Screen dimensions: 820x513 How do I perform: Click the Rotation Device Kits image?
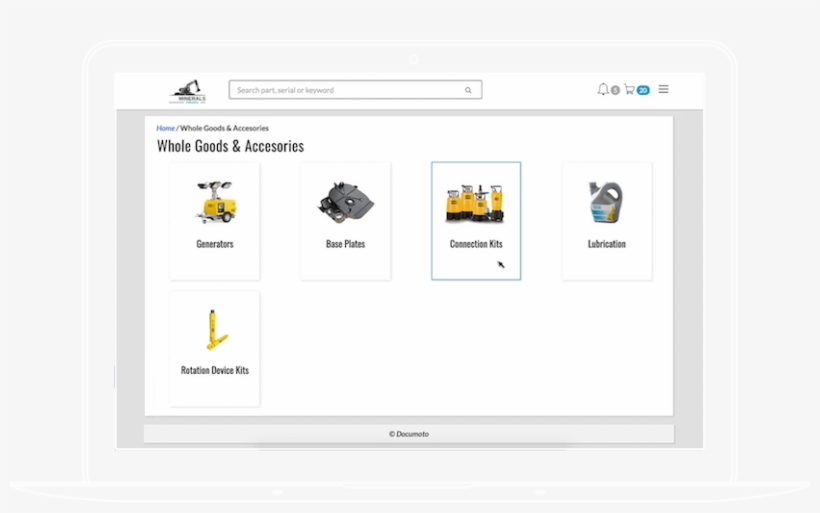(x=215, y=329)
